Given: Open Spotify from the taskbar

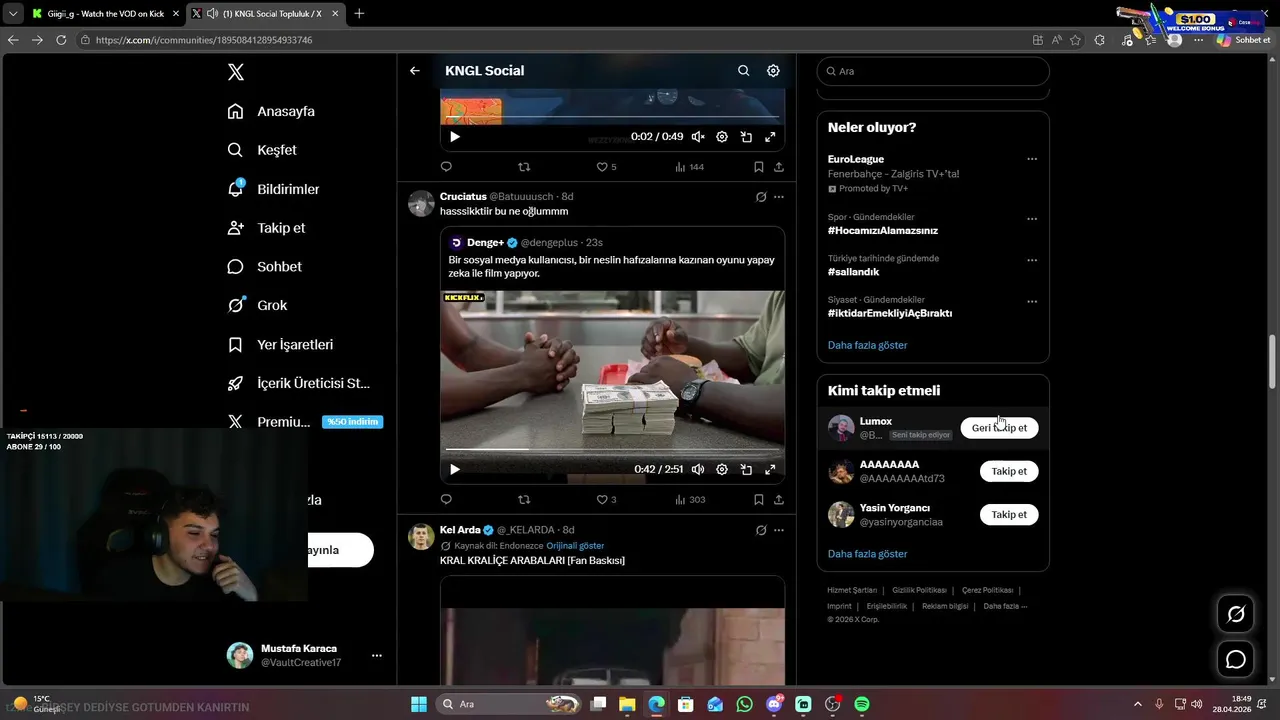Looking at the screenshot, I should pyautogui.click(x=862, y=704).
